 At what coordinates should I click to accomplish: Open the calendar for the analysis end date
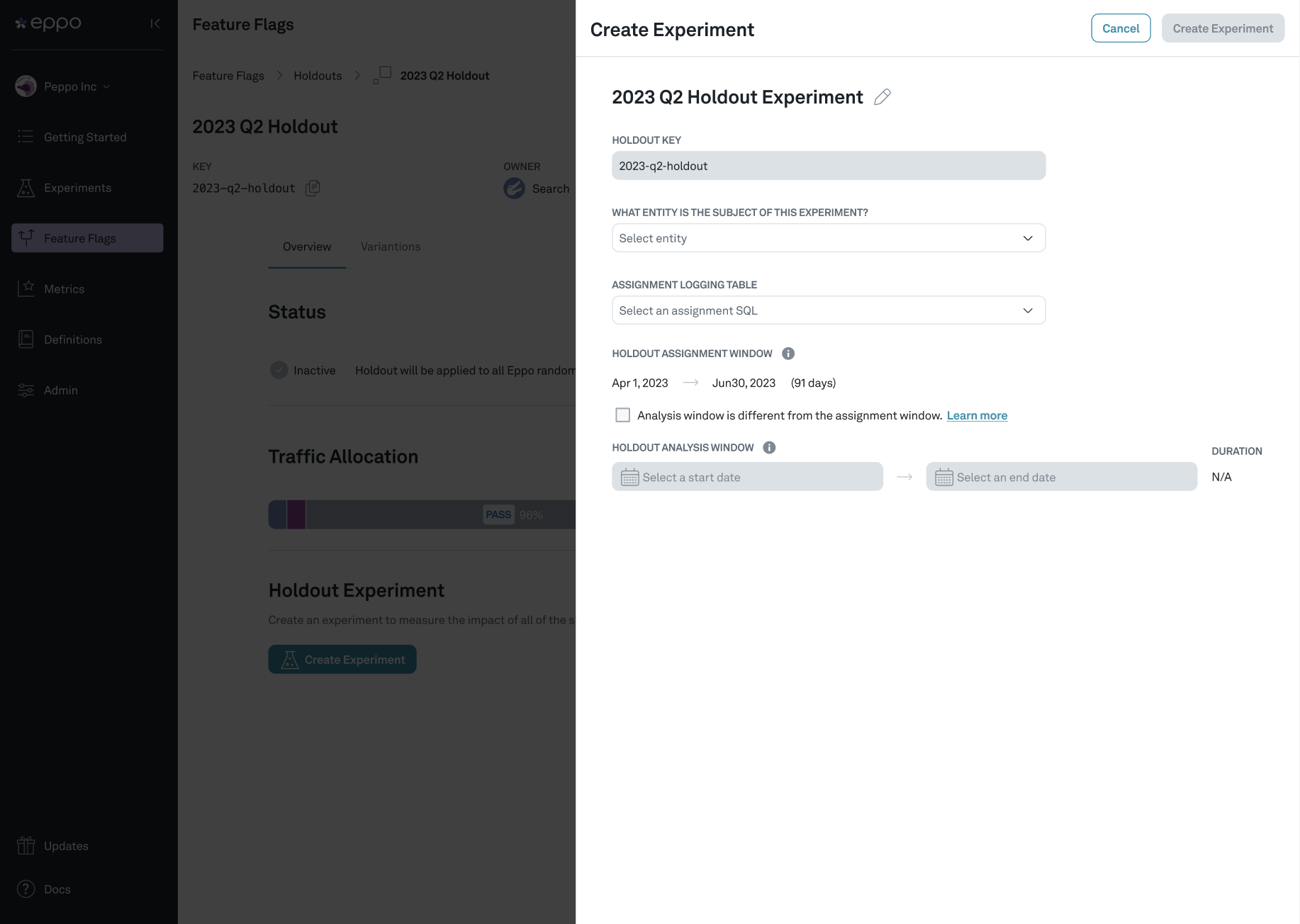[x=944, y=477]
